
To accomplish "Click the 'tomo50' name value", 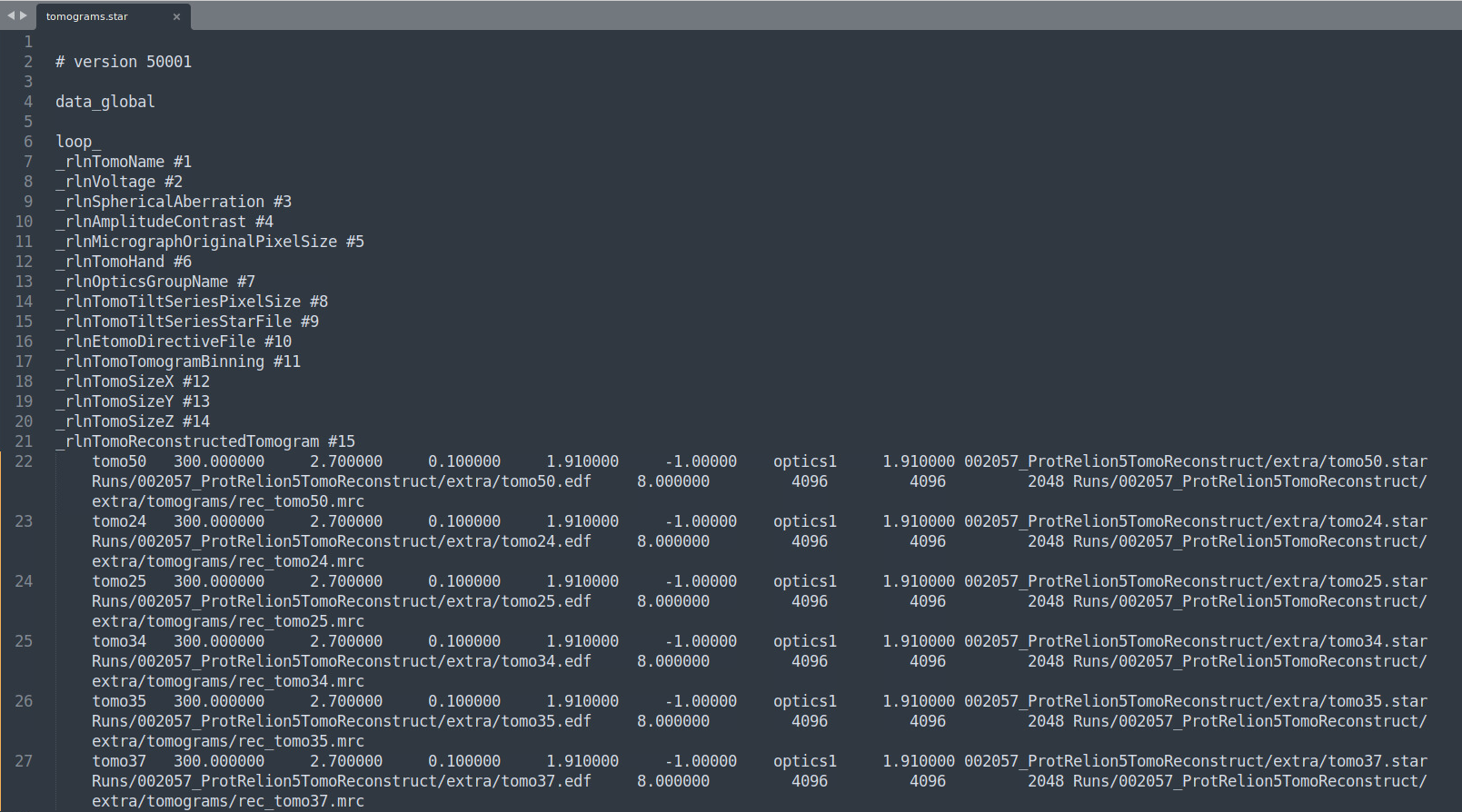I will click(x=119, y=461).
